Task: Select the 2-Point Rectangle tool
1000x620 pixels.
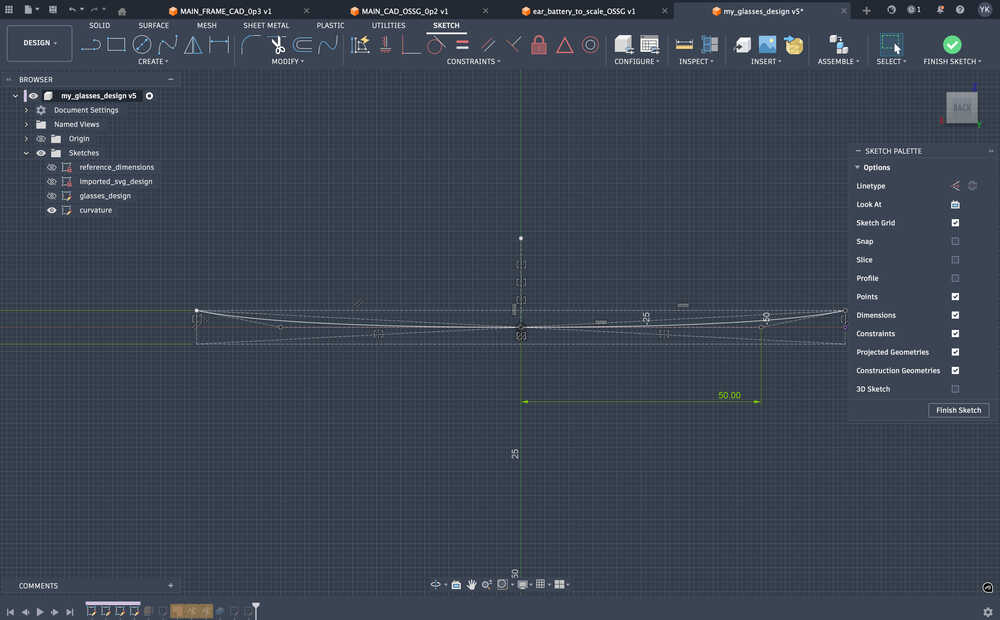Action: click(x=116, y=44)
